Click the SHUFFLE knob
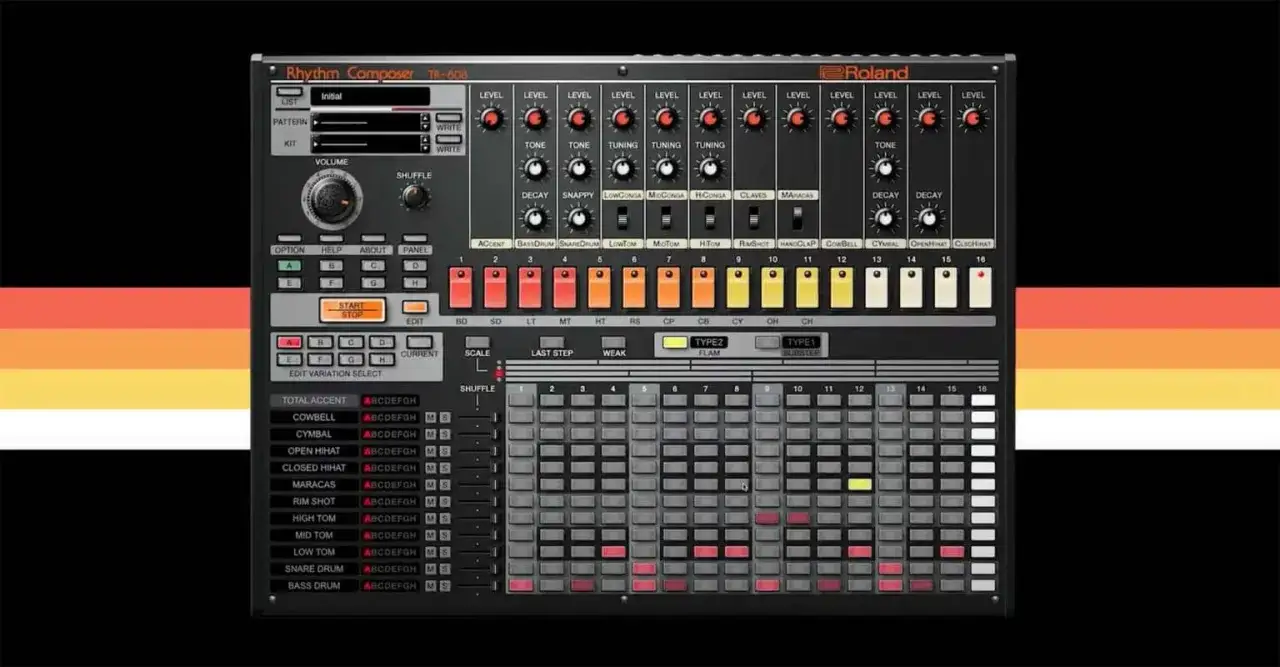1280x667 pixels. (414, 196)
